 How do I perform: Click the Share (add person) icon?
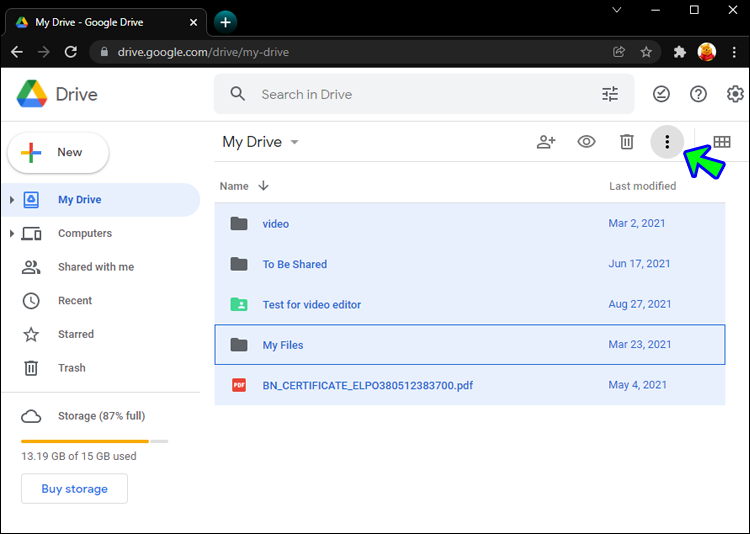(546, 142)
